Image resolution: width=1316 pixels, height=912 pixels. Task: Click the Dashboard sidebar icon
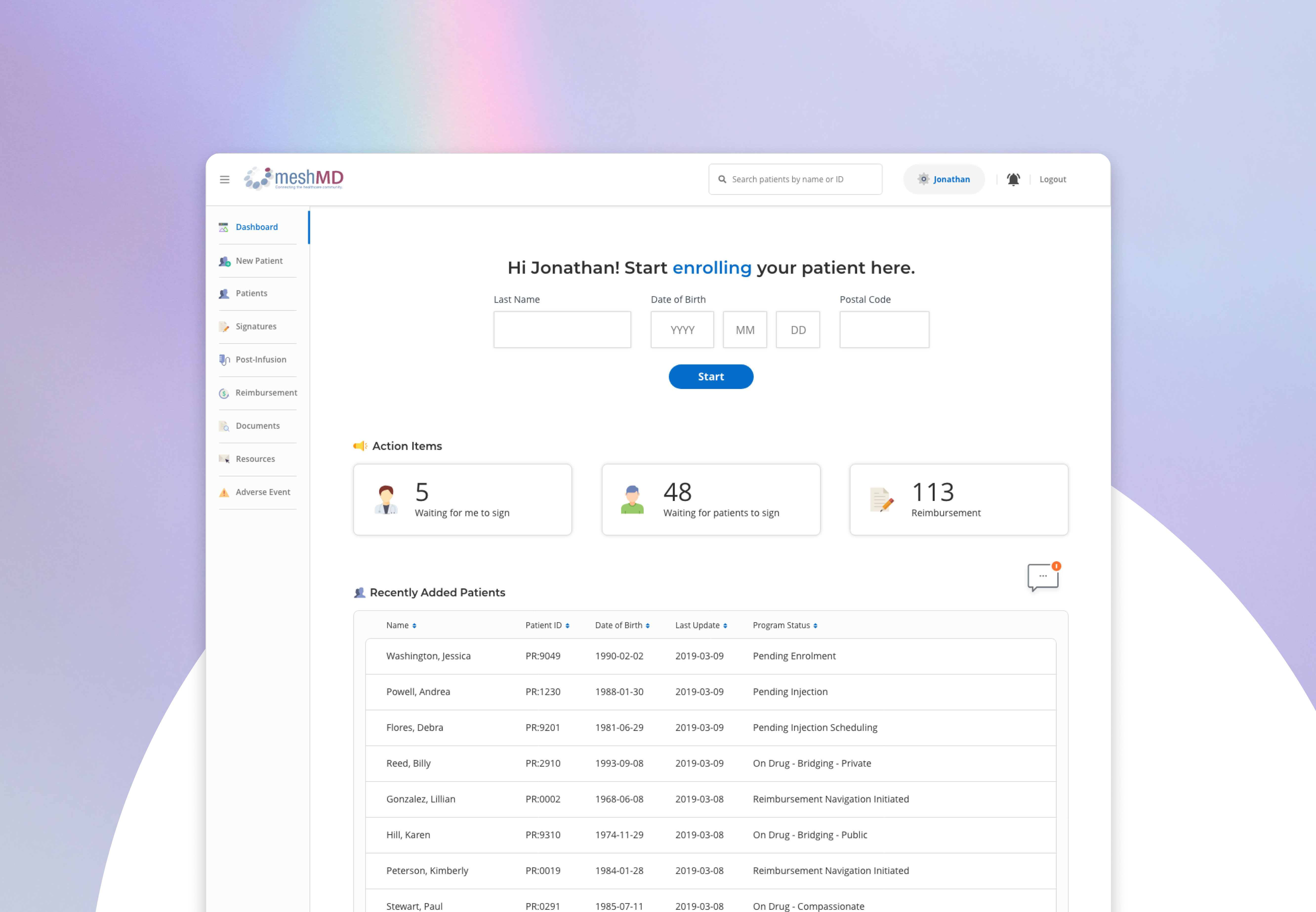[x=224, y=227]
